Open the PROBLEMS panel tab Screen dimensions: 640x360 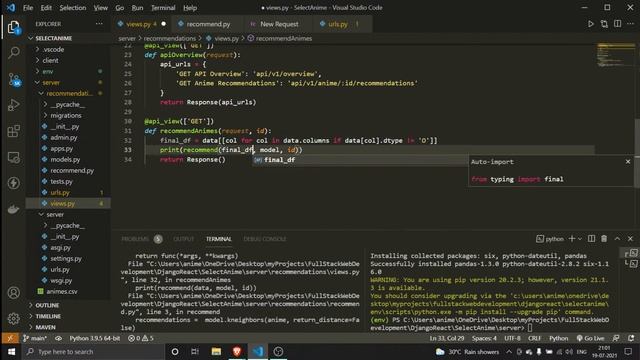135,239
